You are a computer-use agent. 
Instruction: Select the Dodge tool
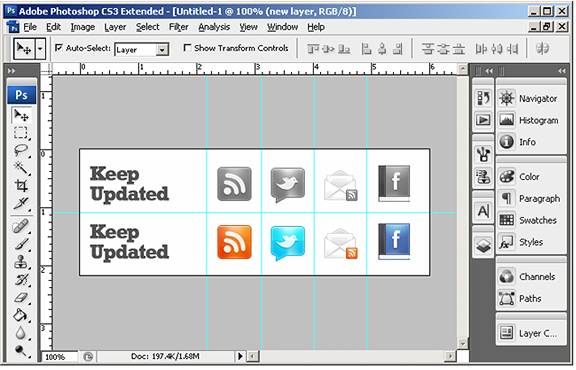(21, 351)
